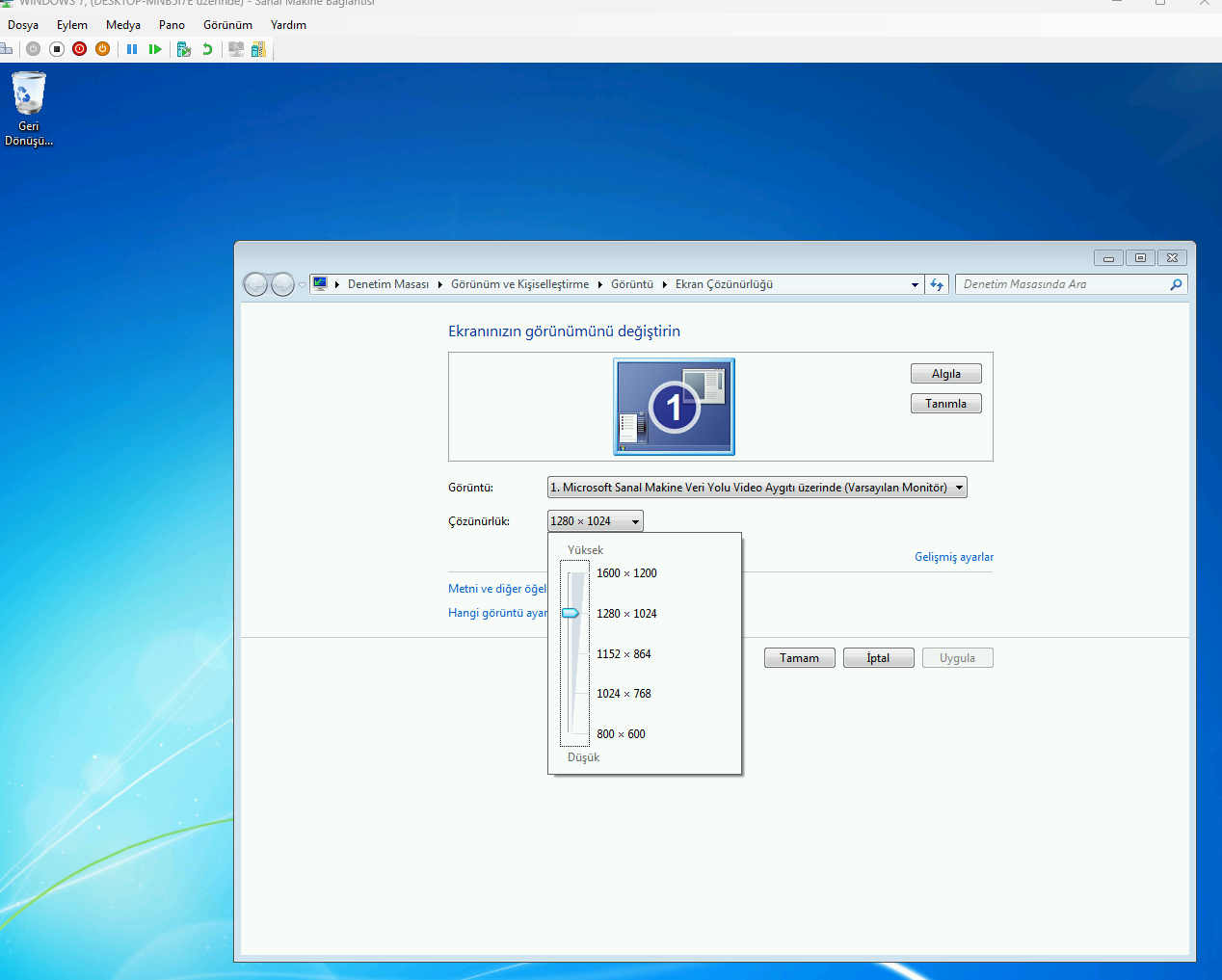The image size is (1222, 980).
Task: Go to Denetim Masası breadcrumb
Action: click(x=388, y=284)
